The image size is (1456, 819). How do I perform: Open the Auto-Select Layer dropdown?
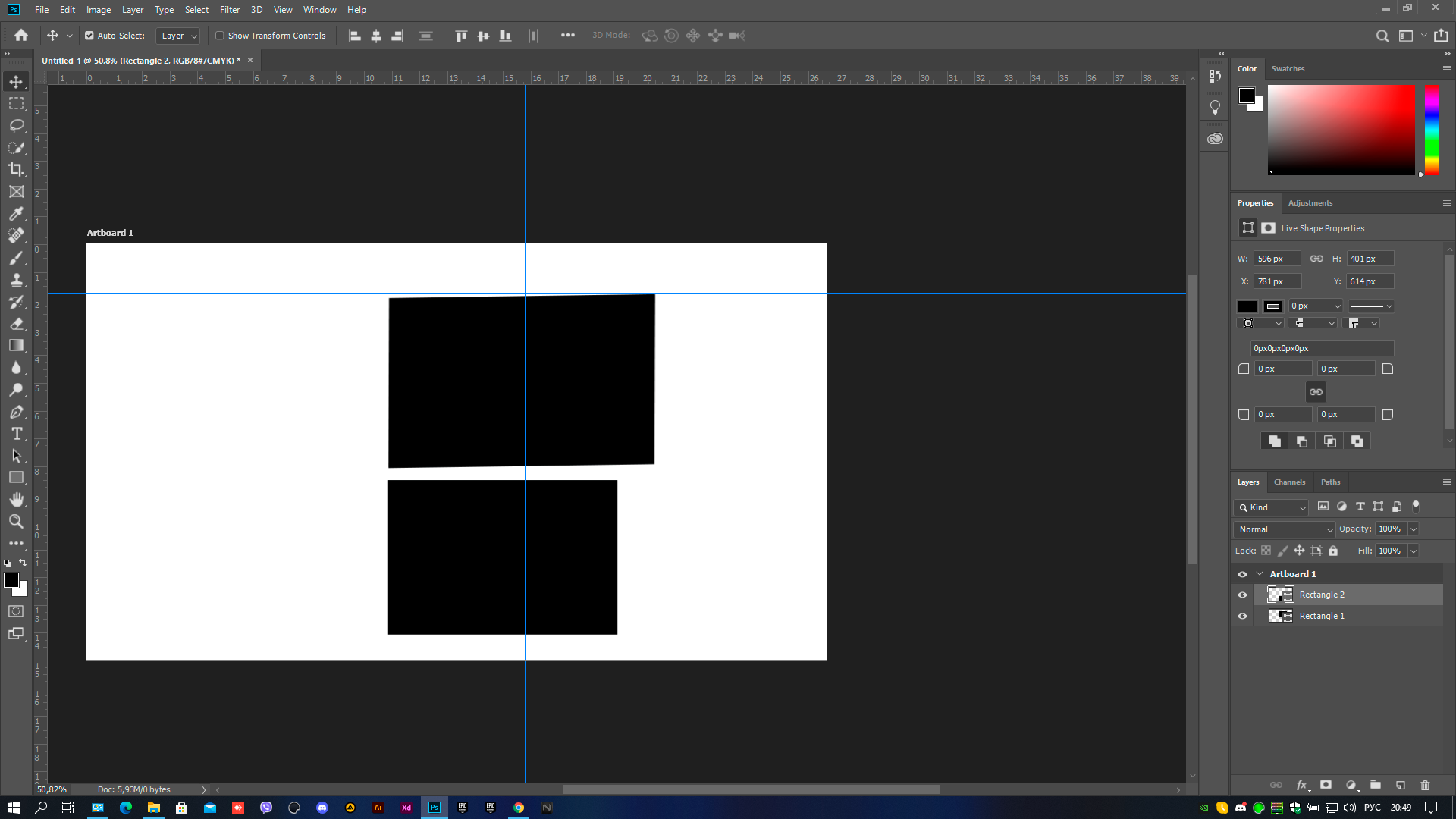pos(178,36)
